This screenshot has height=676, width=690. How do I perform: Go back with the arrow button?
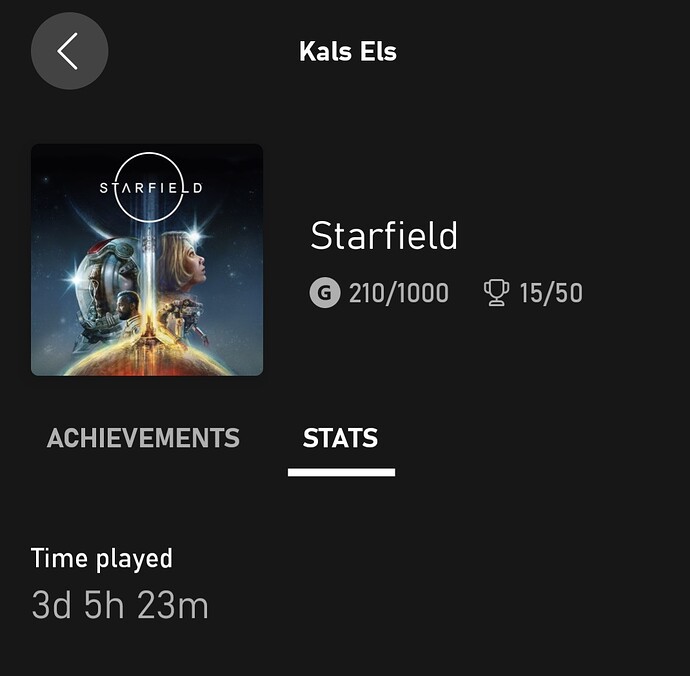70,51
